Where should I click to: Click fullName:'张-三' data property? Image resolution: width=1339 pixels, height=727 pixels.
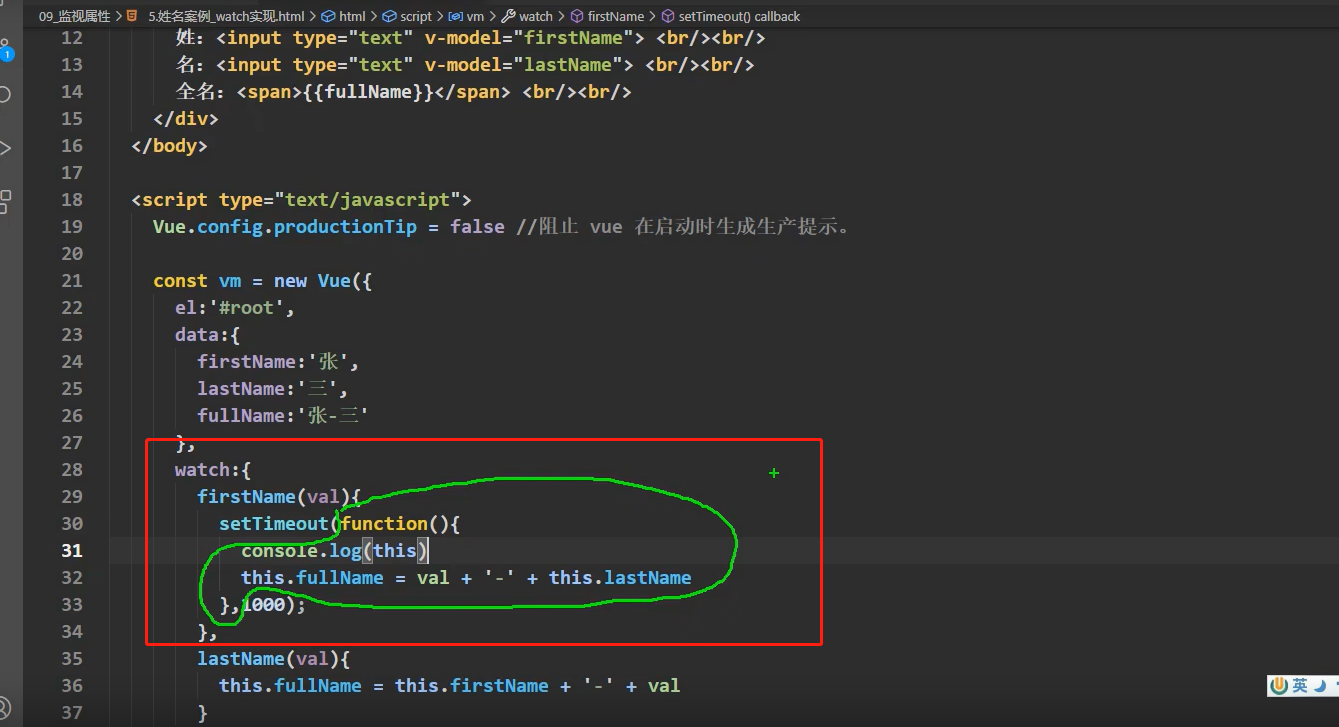[x=283, y=416]
